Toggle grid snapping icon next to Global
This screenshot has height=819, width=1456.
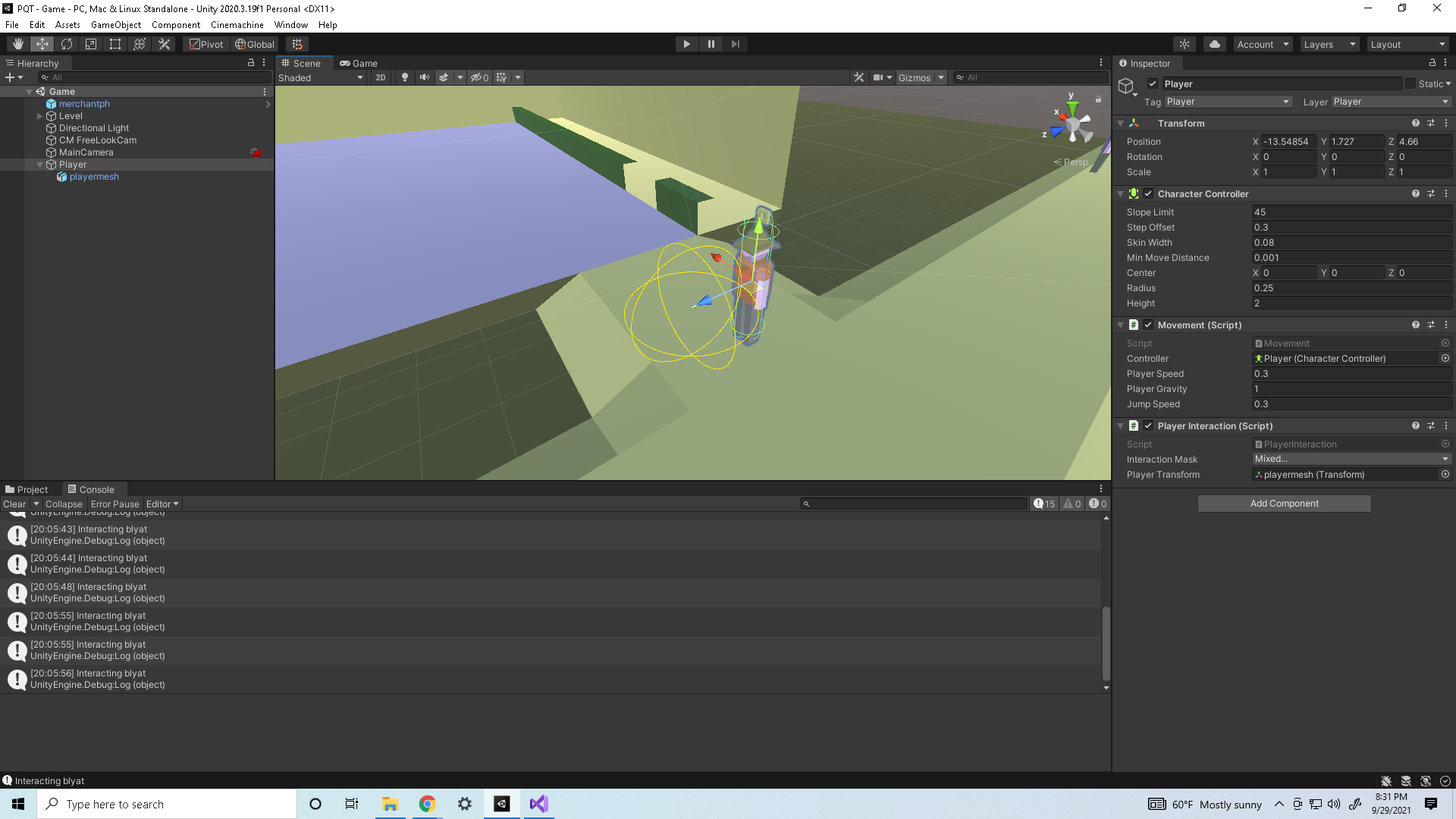pyautogui.click(x=297, y=44)
